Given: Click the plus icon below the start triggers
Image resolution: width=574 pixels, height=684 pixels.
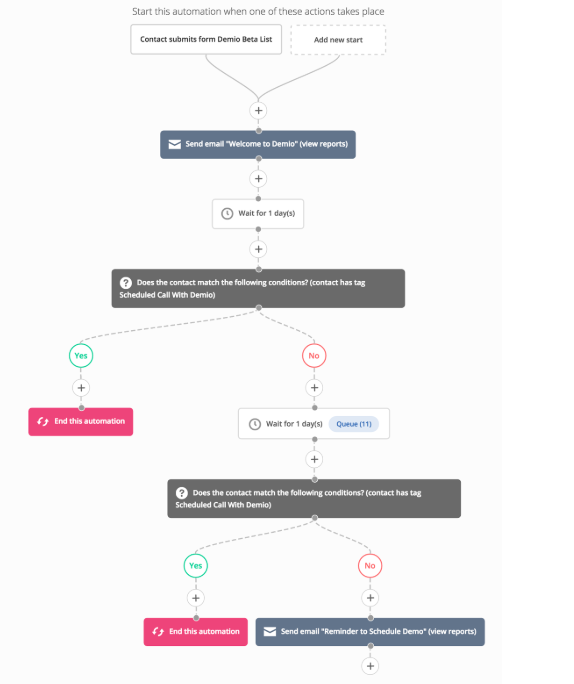Looking at the screenshot, I should (258, 110).
